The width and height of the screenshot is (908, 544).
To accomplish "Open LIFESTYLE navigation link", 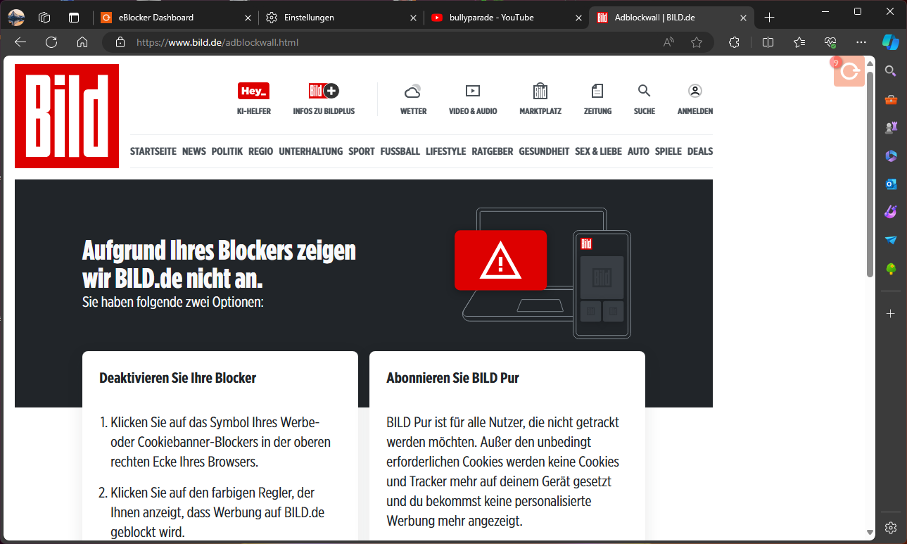I will (x=446, y=151).
